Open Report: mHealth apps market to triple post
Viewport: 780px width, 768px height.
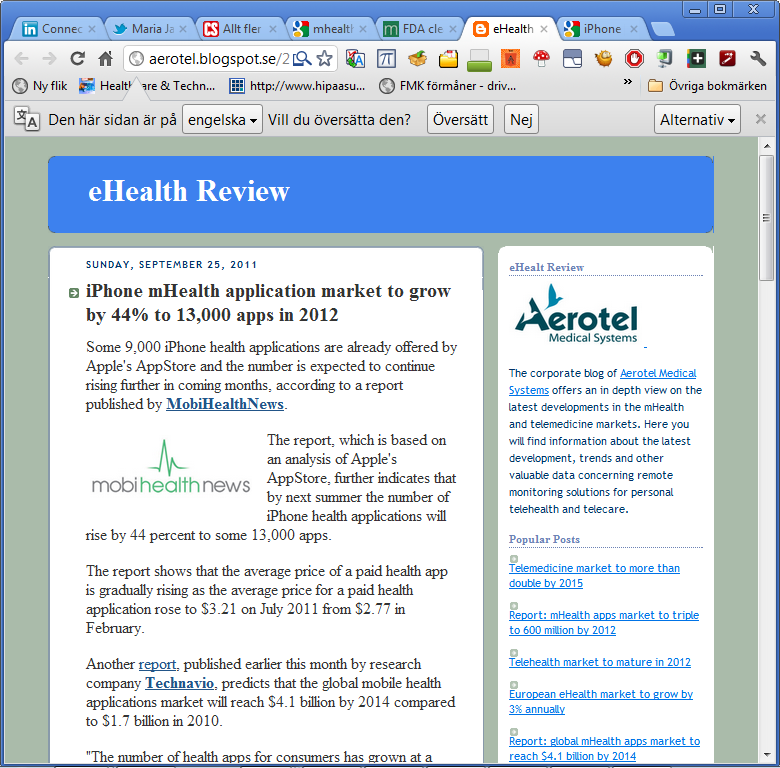603,622
